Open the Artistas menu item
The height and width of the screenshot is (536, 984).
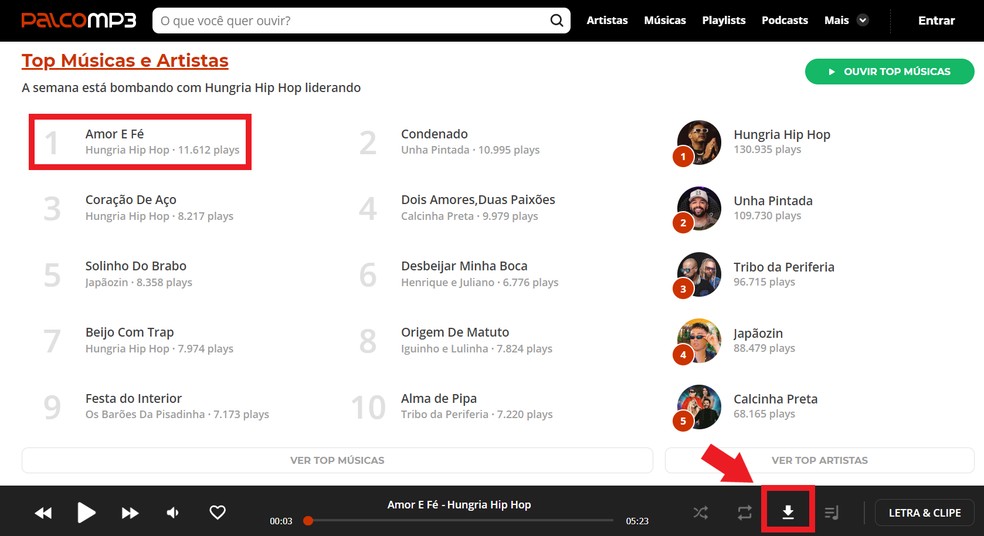click(607, 20)
